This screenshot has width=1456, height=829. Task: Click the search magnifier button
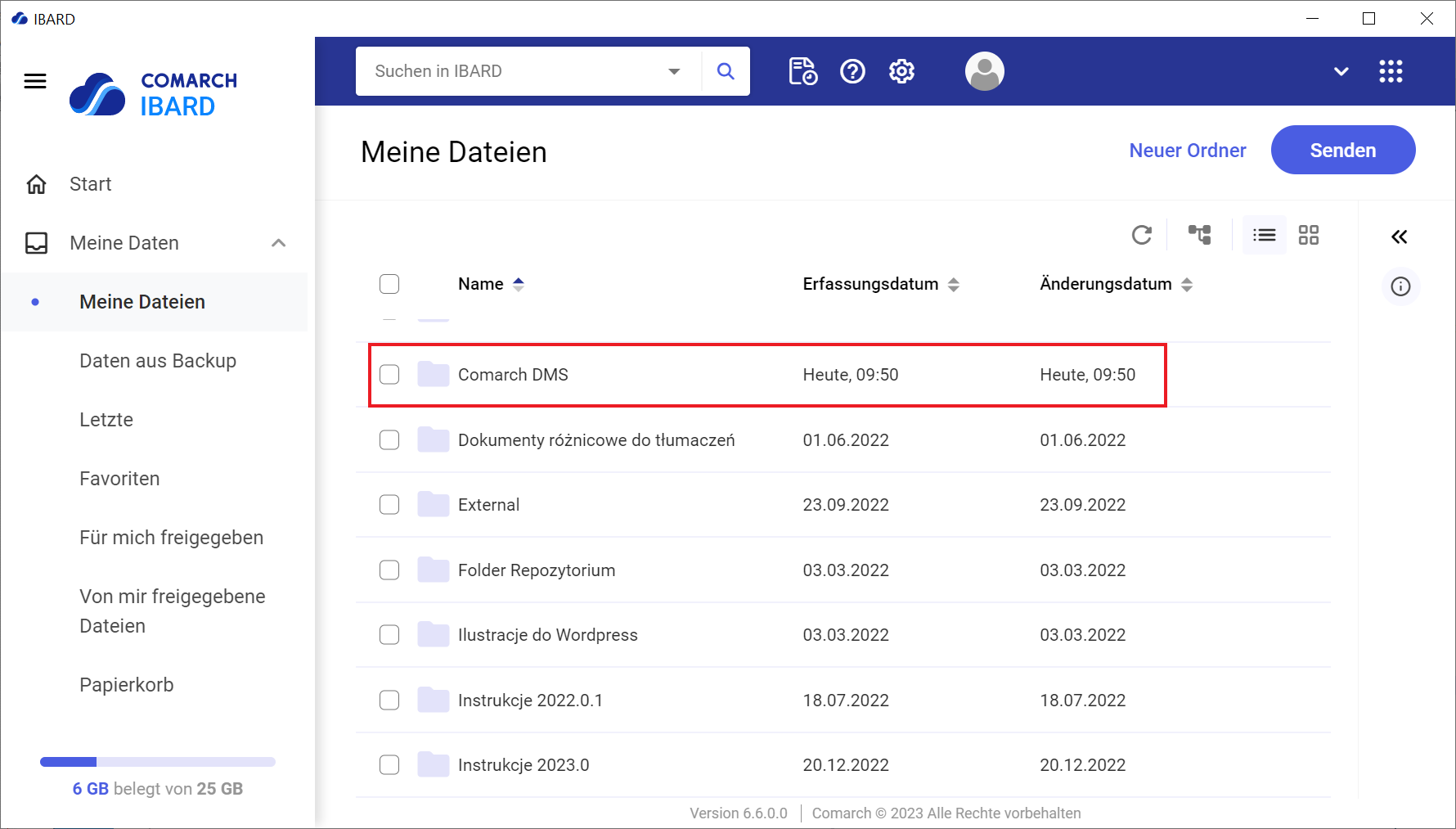pyautogui.click(x=726, y=71)
